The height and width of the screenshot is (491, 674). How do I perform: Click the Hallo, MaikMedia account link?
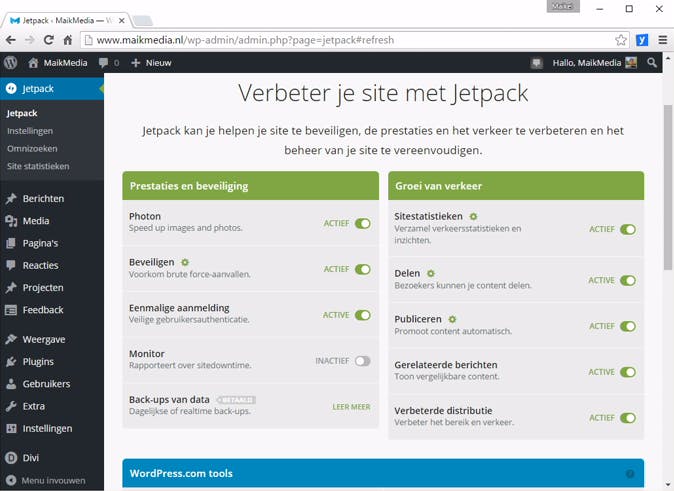587,63
